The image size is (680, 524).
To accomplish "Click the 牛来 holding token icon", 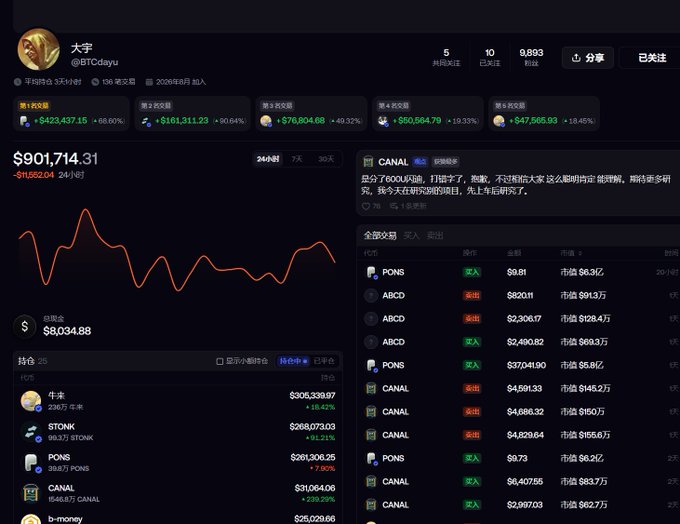I will pos(31,401).
